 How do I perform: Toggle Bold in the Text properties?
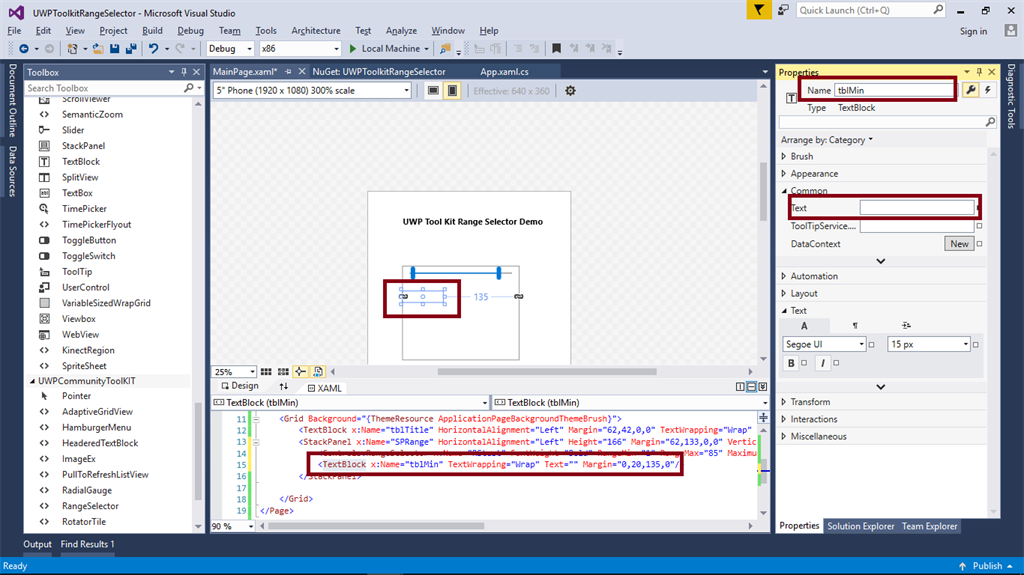coord(790,363)
